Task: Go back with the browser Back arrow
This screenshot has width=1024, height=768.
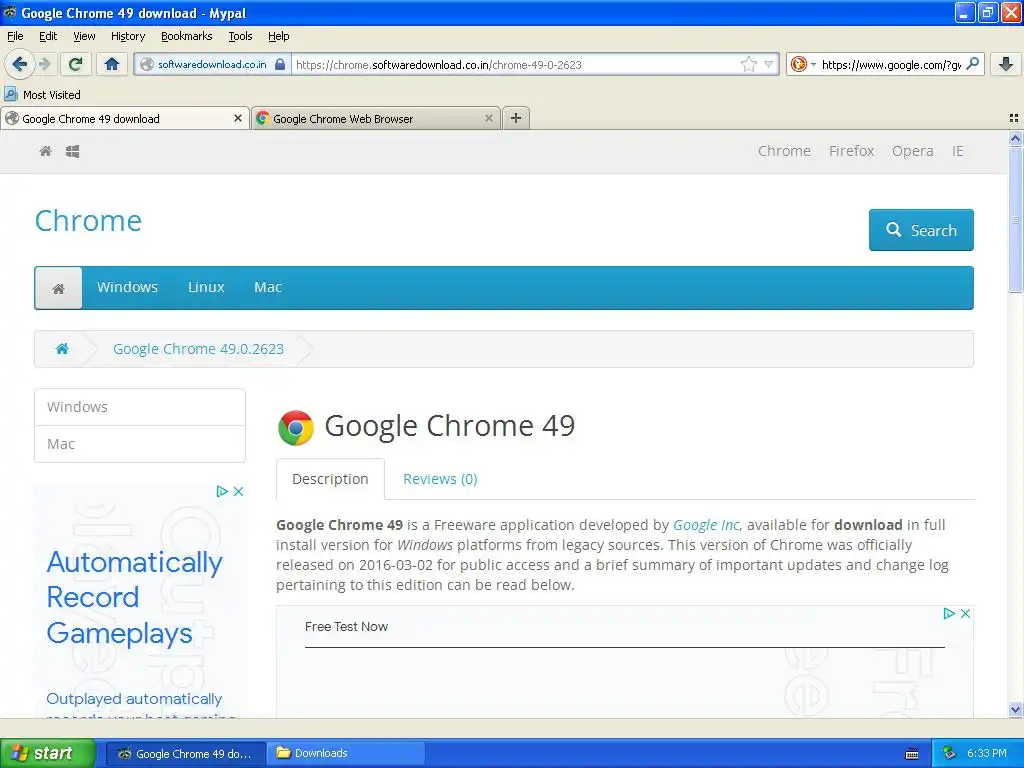Action: coord(19,64)
